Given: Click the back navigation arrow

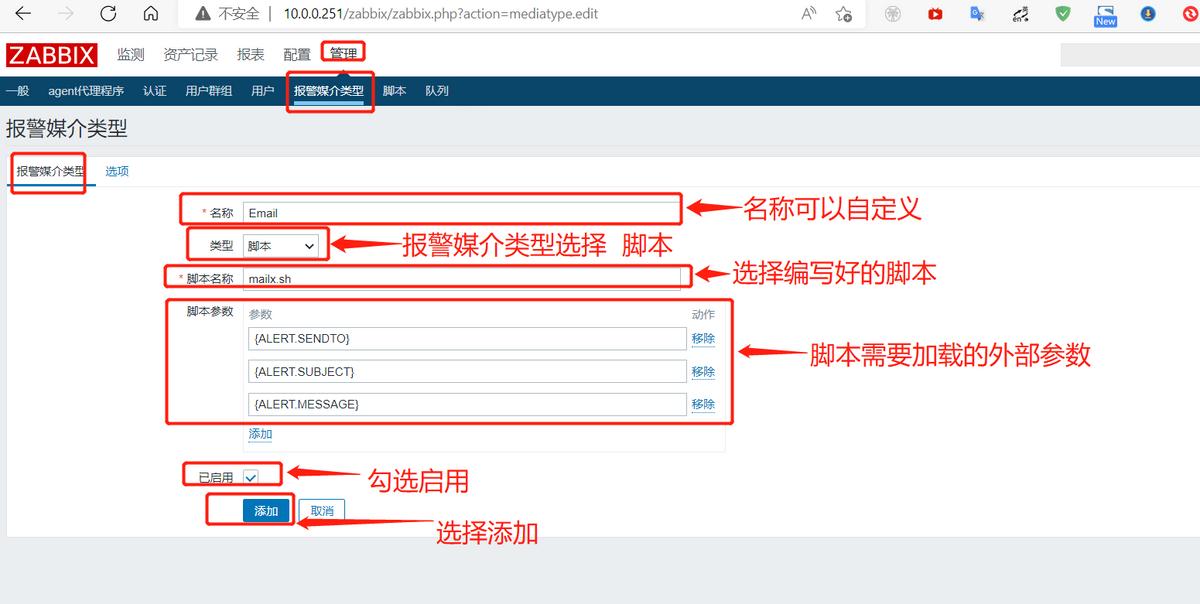Looking at the screenshot, I should pos(21,15).
